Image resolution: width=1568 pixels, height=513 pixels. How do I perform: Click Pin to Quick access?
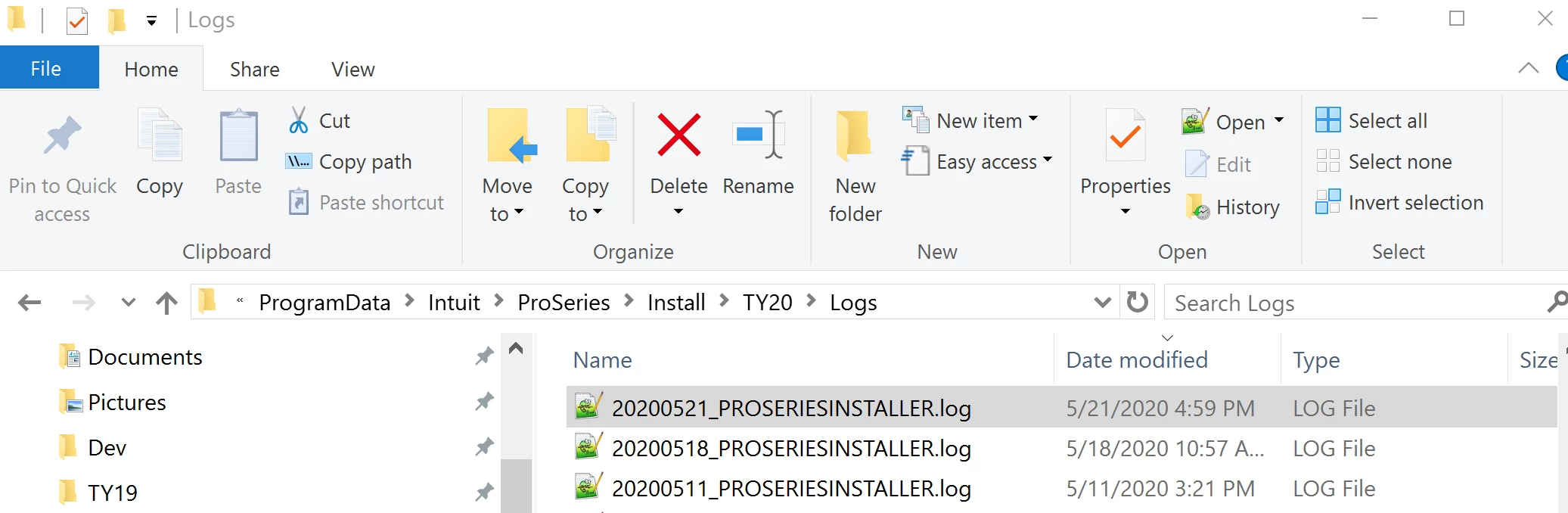tap(62, 168)
